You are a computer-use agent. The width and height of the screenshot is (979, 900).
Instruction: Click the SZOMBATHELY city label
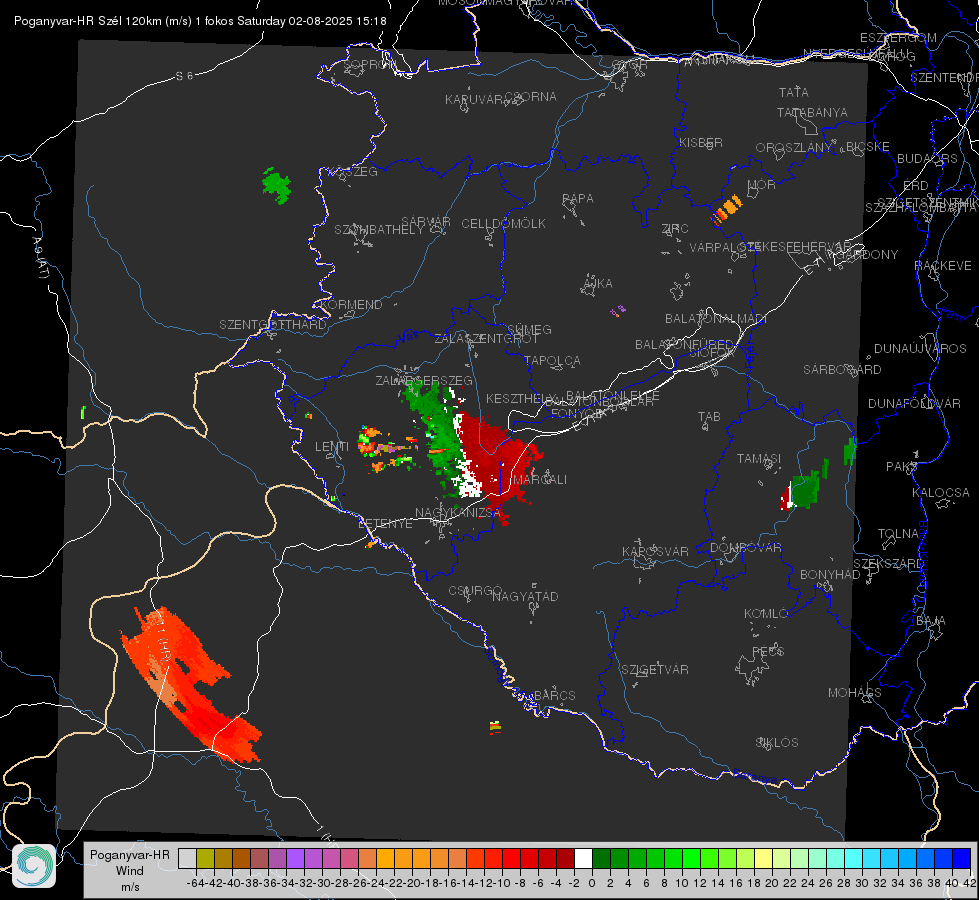coord(378,230)
